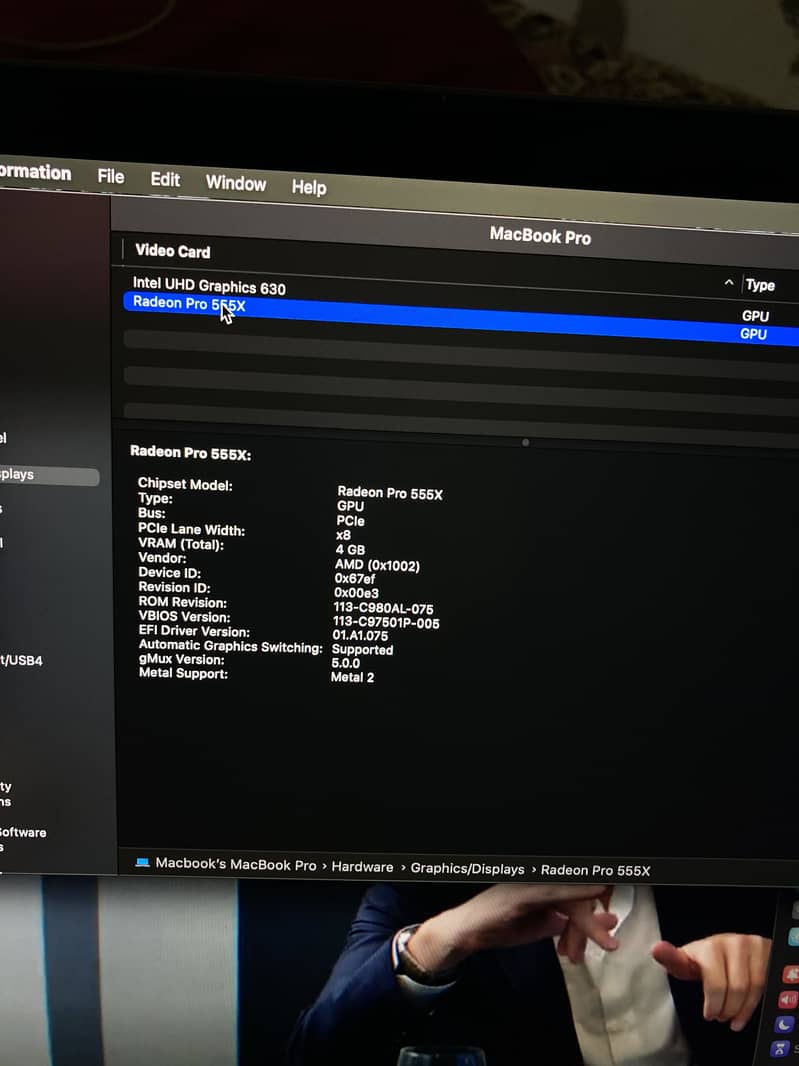Open Sound speaker icon in background Settings window
This screenshot has height=1066, width=799.
[789, 1000]
